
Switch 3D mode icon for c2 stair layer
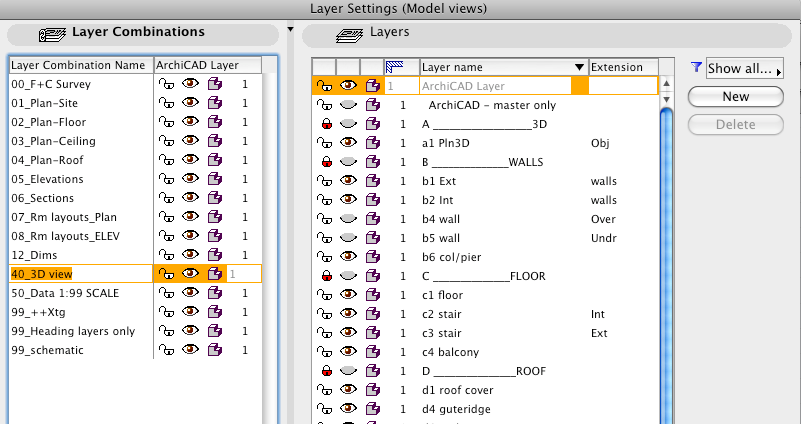click(373, 314)
